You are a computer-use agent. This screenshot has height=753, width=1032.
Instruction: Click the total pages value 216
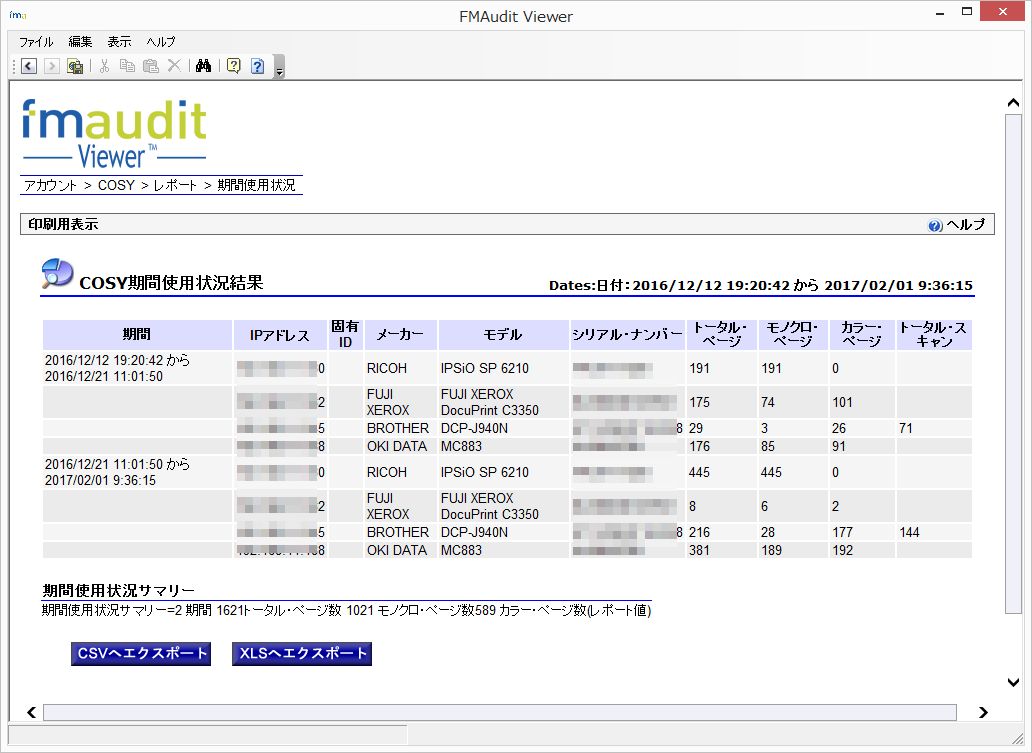pos(700,532)
